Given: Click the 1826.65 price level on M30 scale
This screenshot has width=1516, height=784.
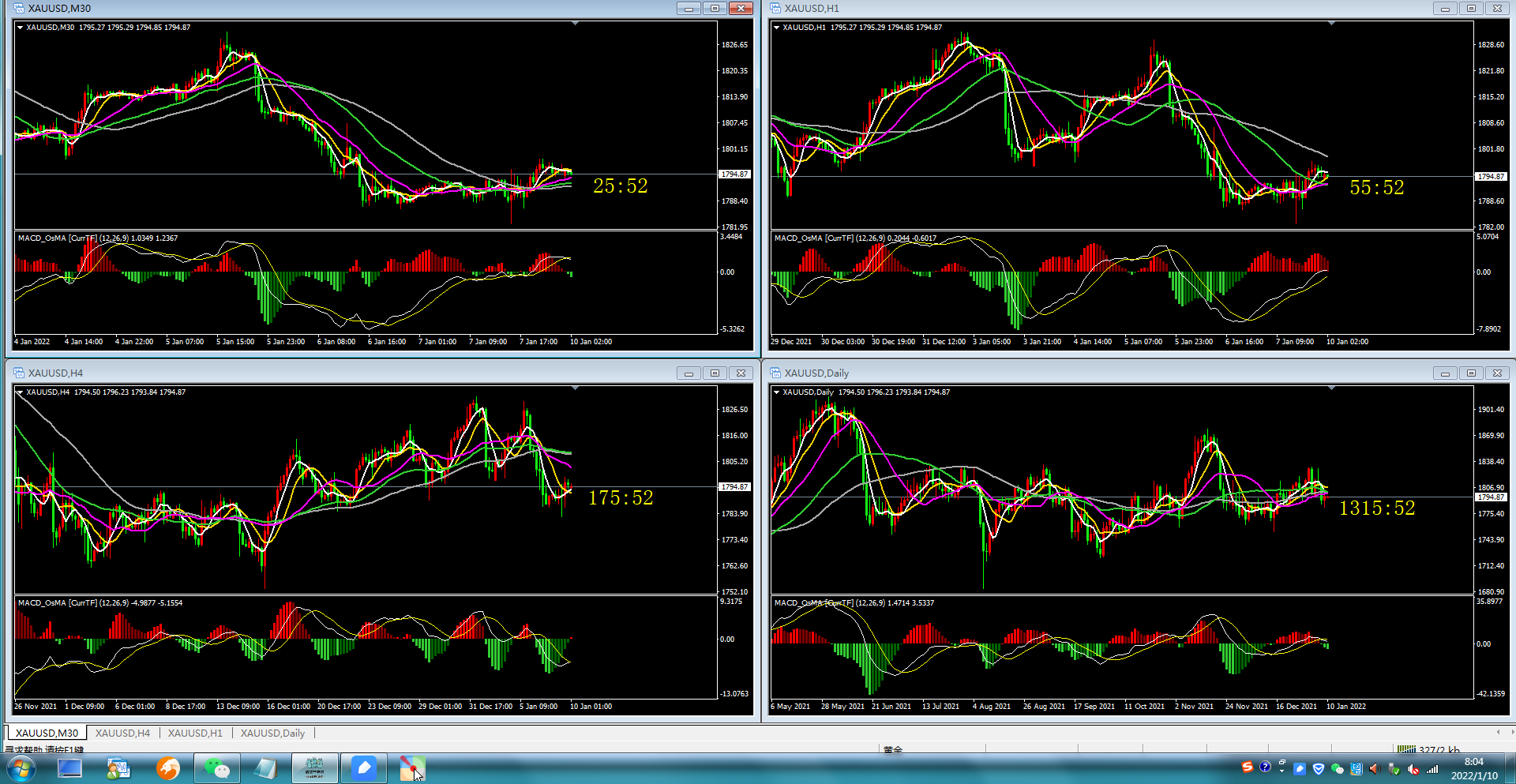Looking at the screenshot, I should pyautogui.click(x=734, y=45).
